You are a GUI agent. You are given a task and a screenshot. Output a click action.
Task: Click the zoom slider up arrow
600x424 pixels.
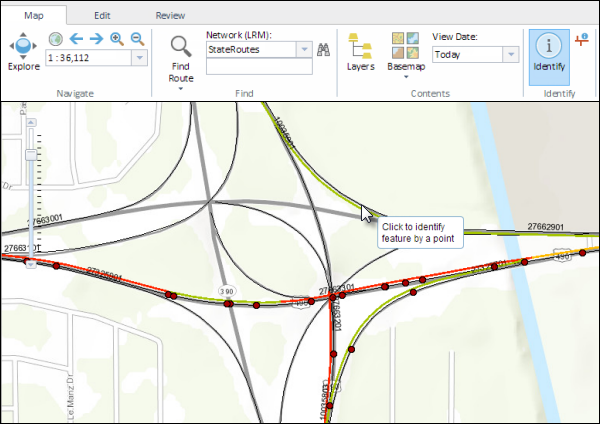(x=30, y=114)
